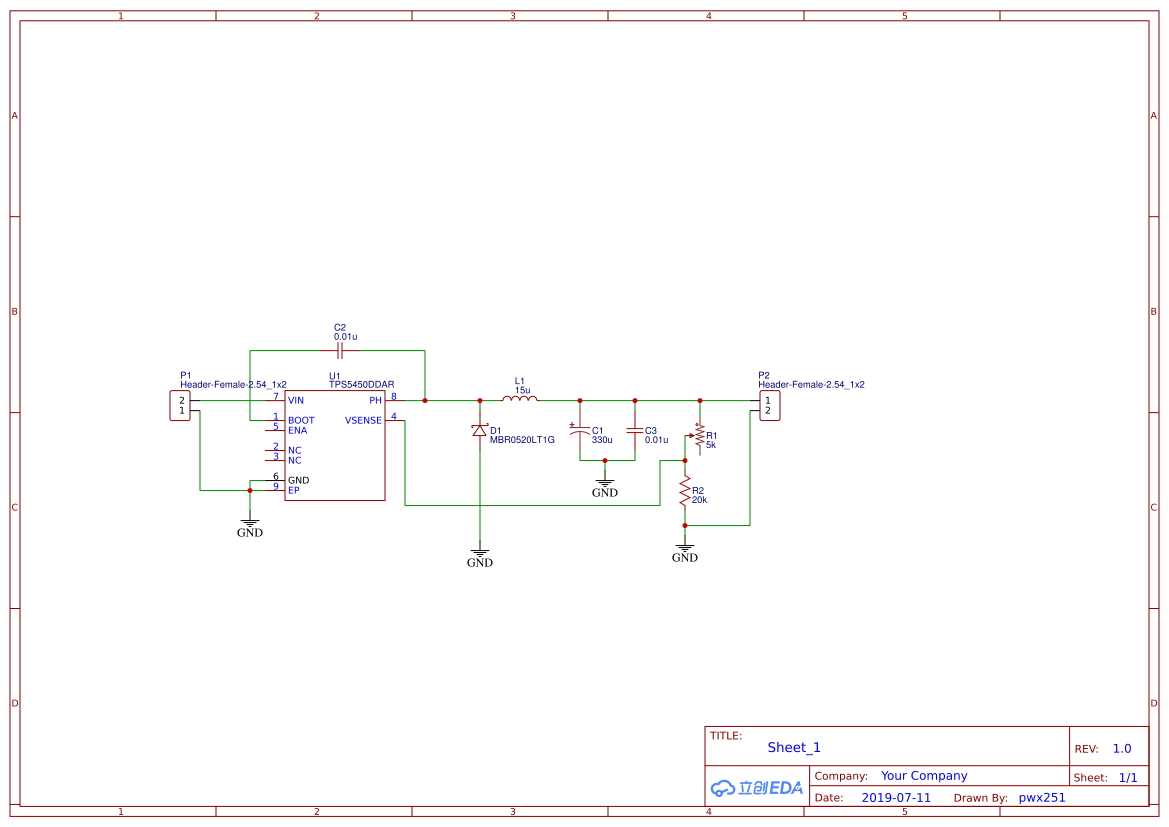This screenshot has width=1169, height=827.
Task: Select the P1 header connector symbol
Action: tap(180, 406)
